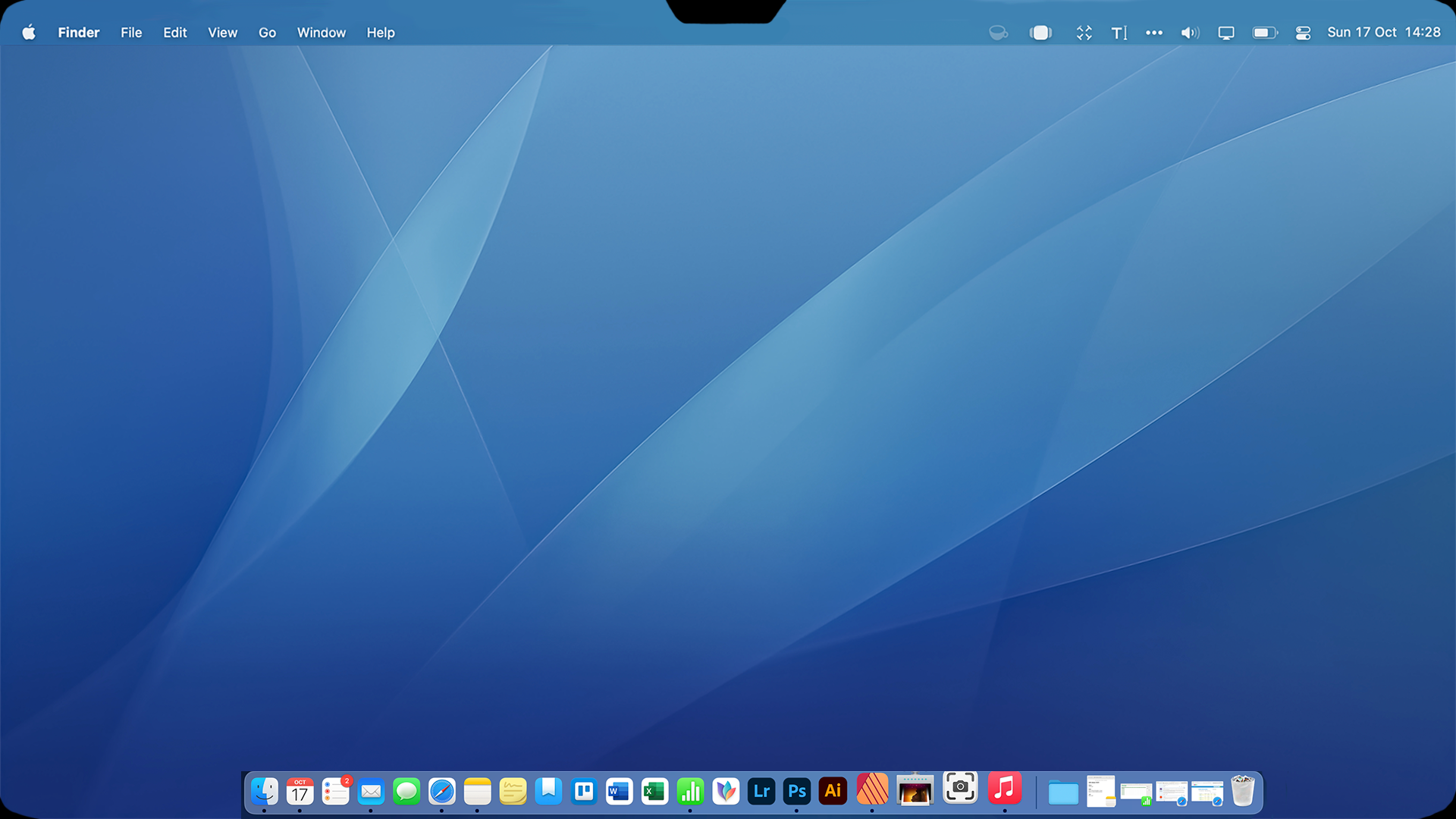
Task: Open the Go menu
Action: tap(267, 33)
